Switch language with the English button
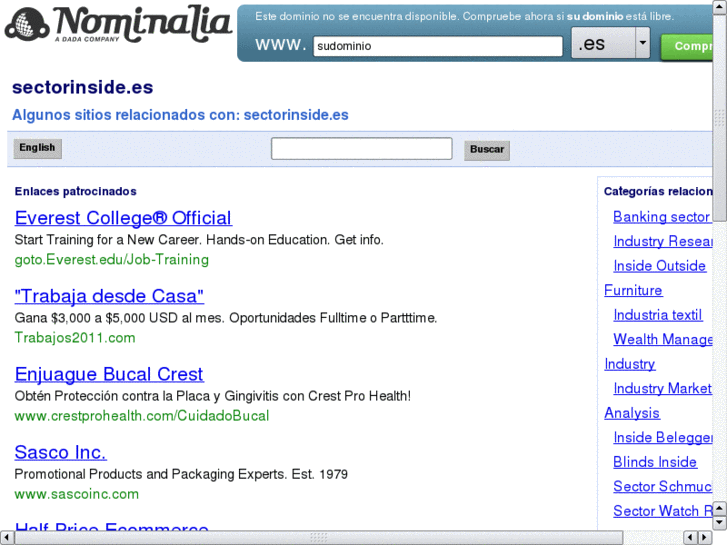727x545 pixels. click(x=37, y=148)
